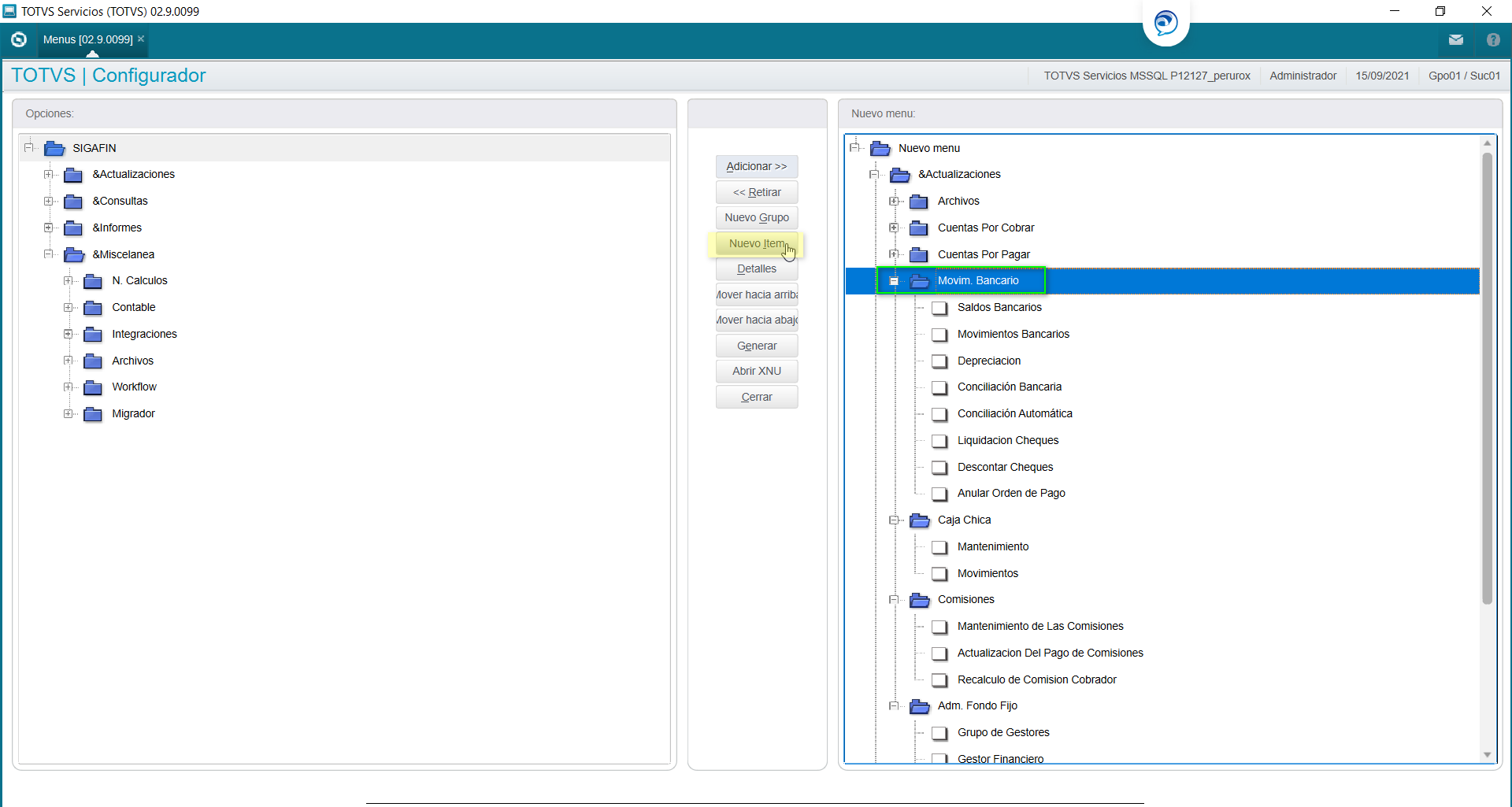Select Recalculo de Comision Cobrador item
Screen dimensions: 1512x807
[1036, 679]
